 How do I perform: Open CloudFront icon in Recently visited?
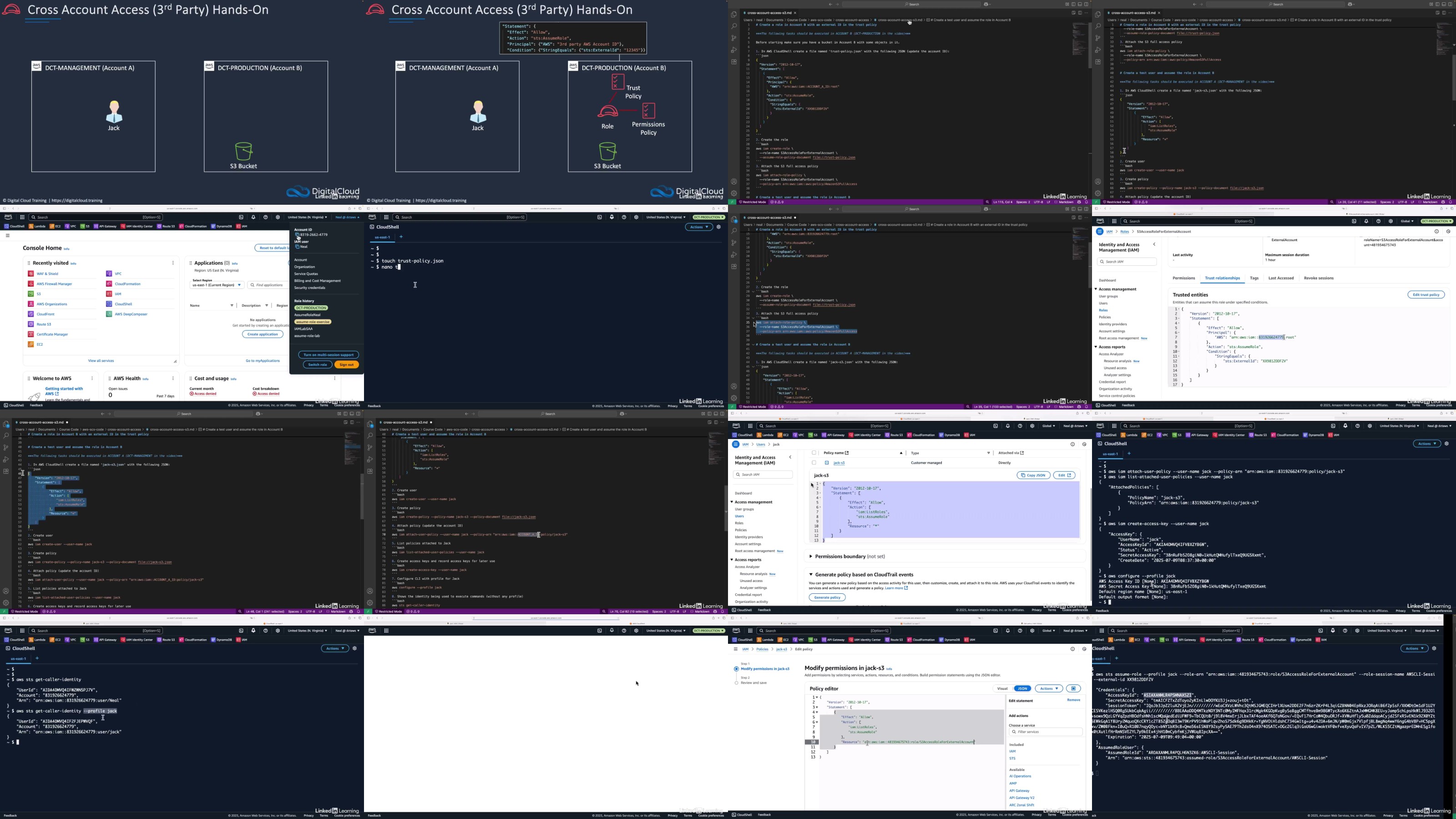point(31,314)
